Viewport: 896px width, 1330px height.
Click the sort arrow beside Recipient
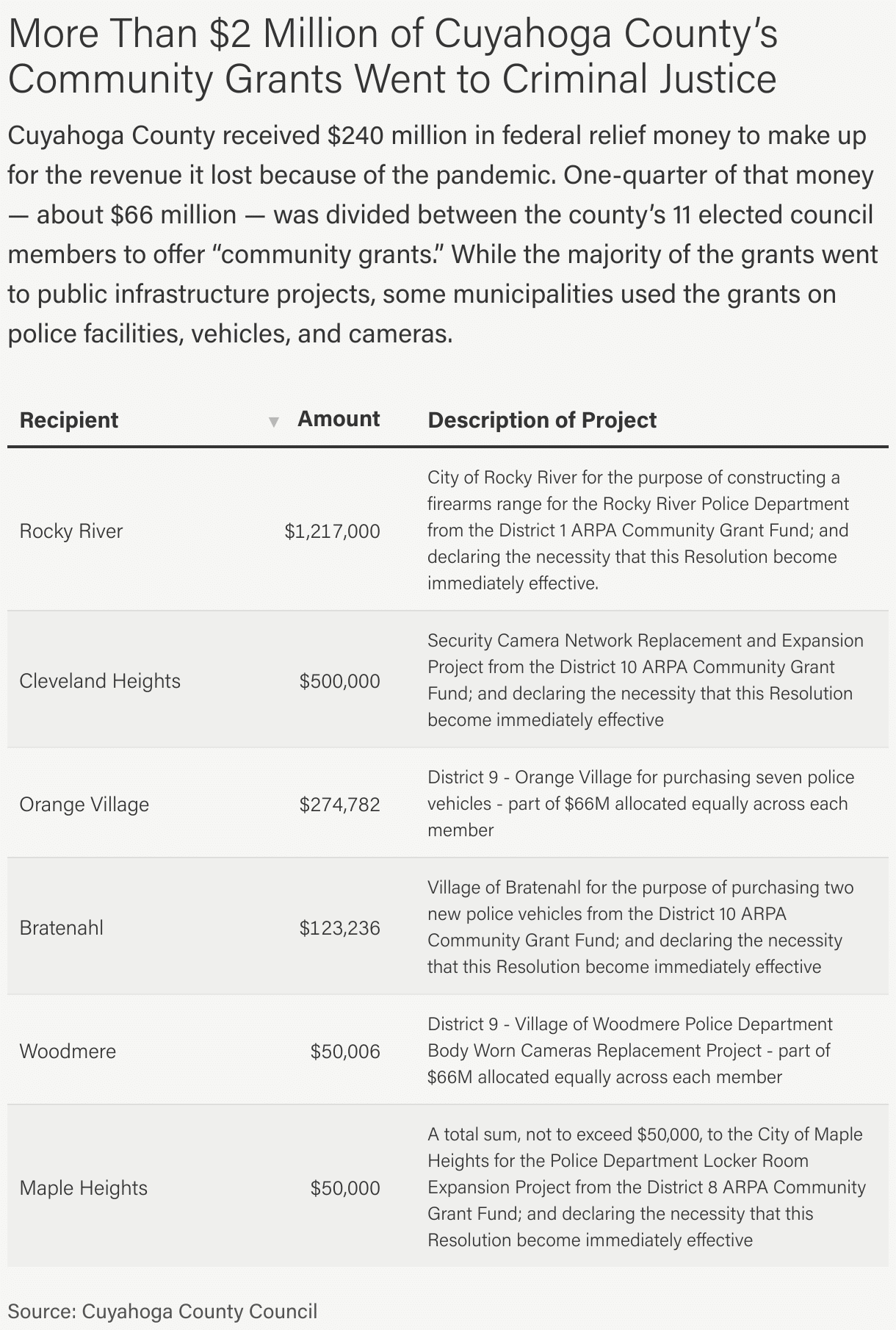[273, 422]
